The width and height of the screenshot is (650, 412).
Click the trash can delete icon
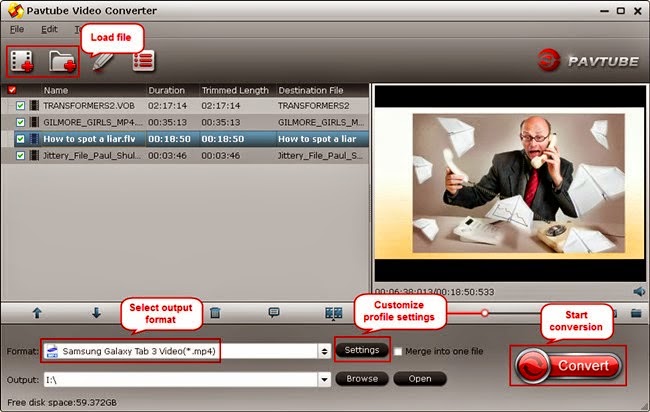tap(215, 313)
